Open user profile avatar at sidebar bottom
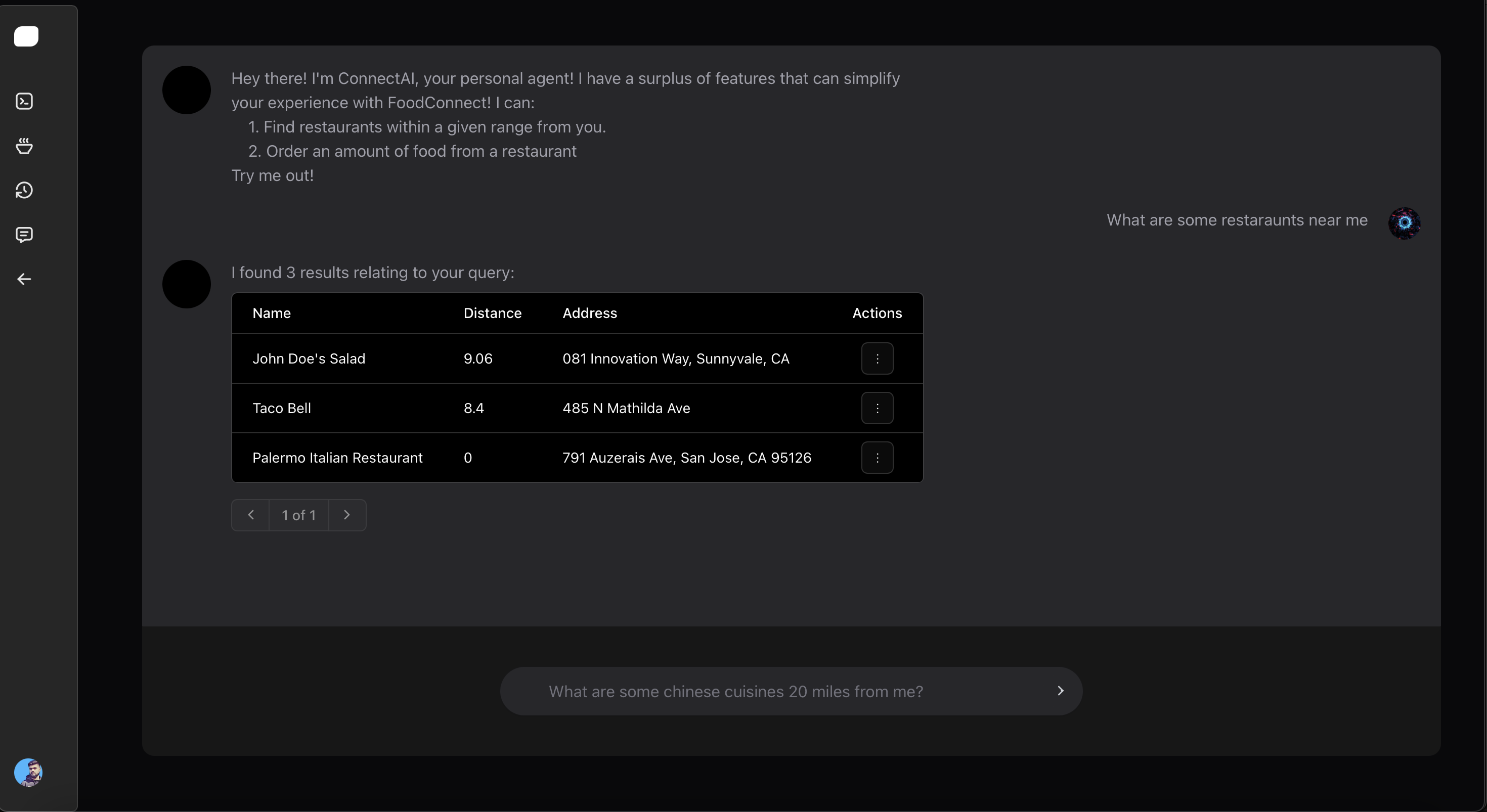Image resolution: width=1487 pixels, height=812 pixels. point(28,772)
